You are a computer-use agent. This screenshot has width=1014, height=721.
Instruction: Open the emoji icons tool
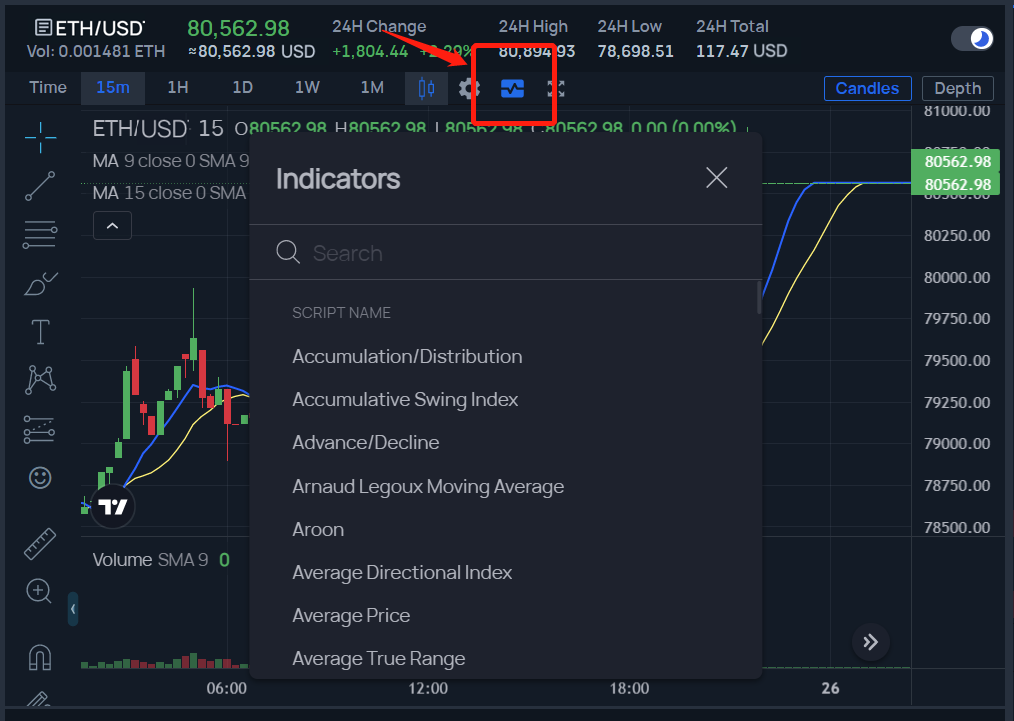coord(40,478)
